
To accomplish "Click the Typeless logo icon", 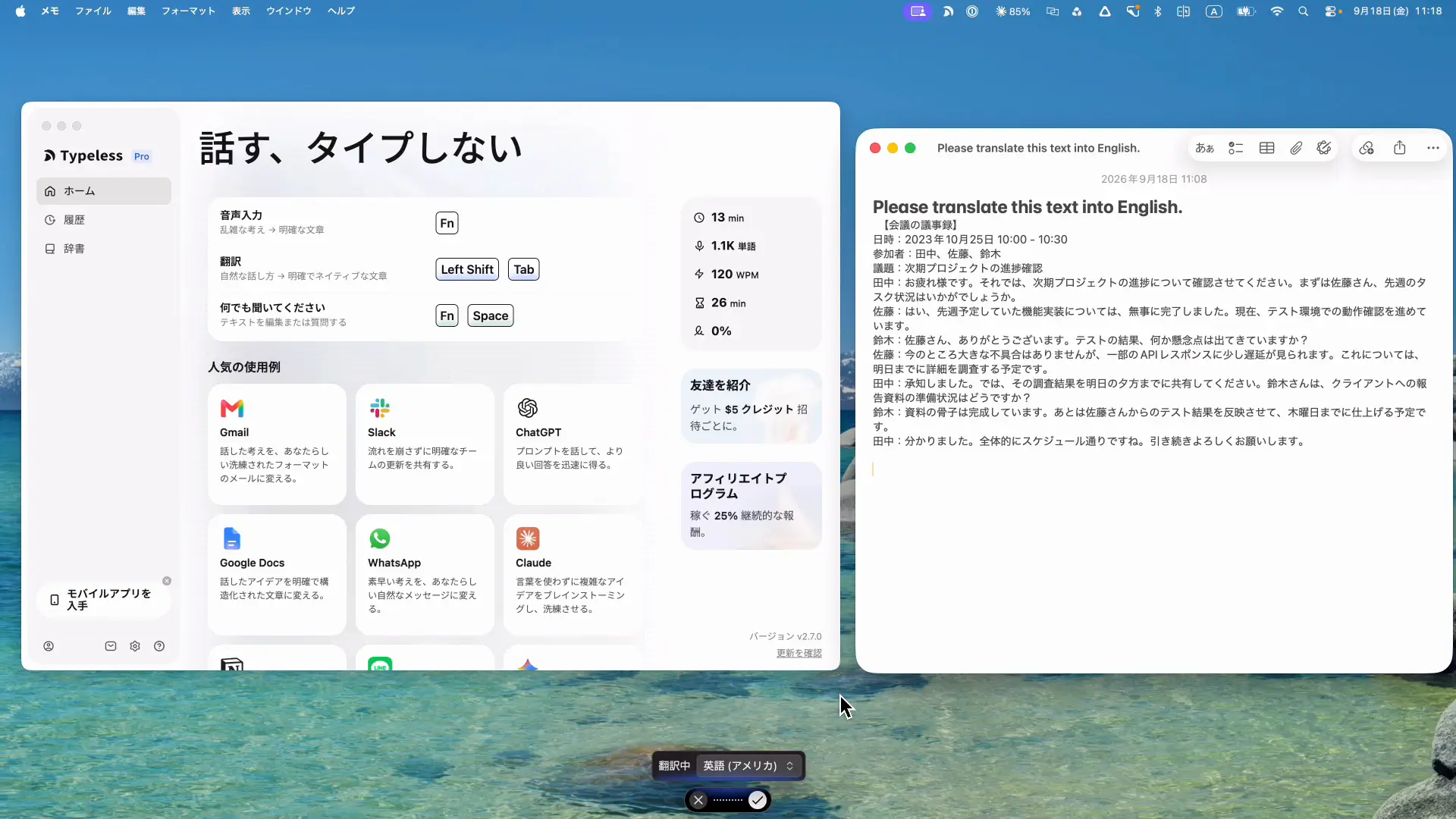I will point(49,155).
